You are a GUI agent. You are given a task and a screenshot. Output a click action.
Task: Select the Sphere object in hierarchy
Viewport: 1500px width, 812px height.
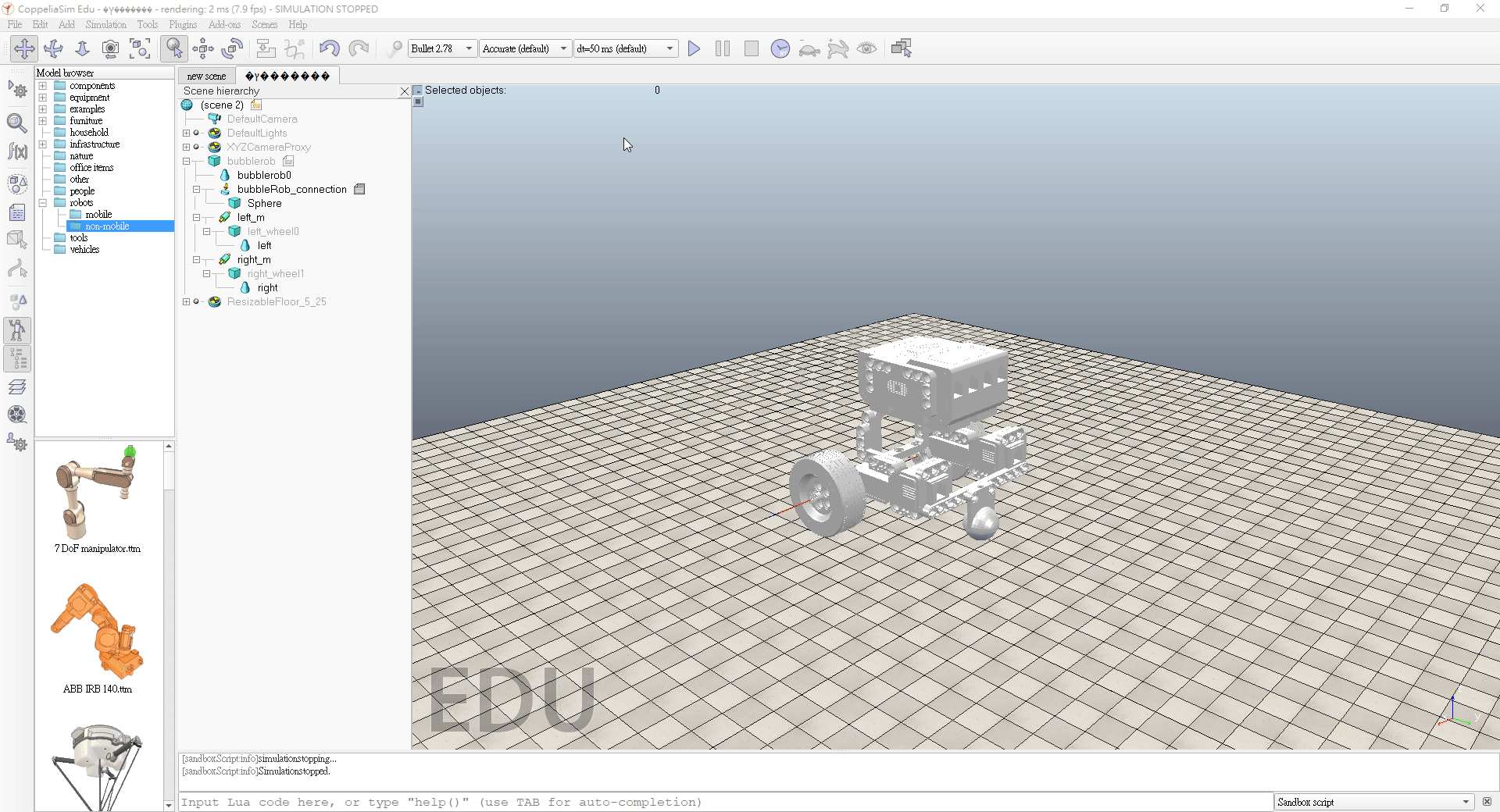click(264, 204)
